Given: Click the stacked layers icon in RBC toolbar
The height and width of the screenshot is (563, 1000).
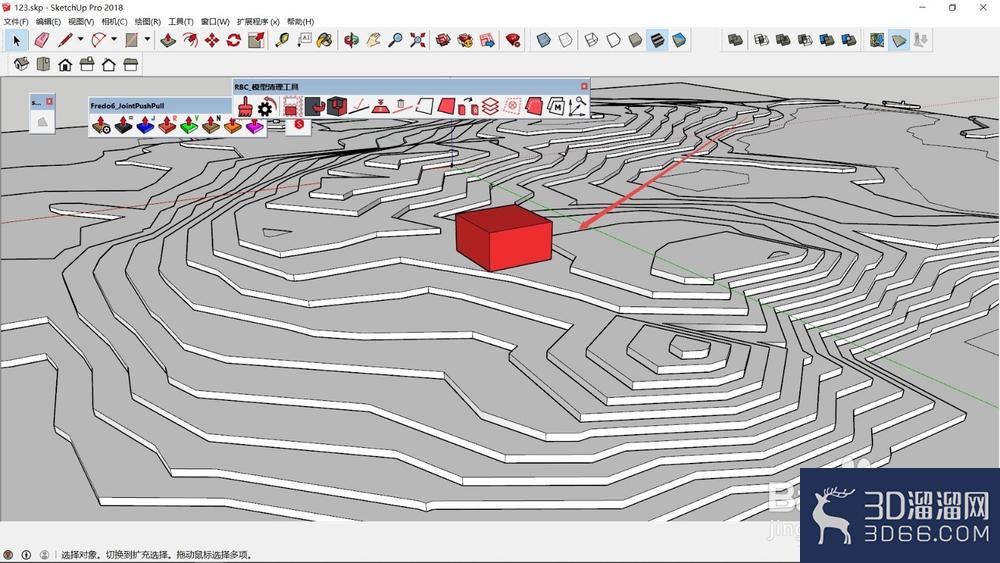Looking at the screenshot, I should click(x=490, y=106).
